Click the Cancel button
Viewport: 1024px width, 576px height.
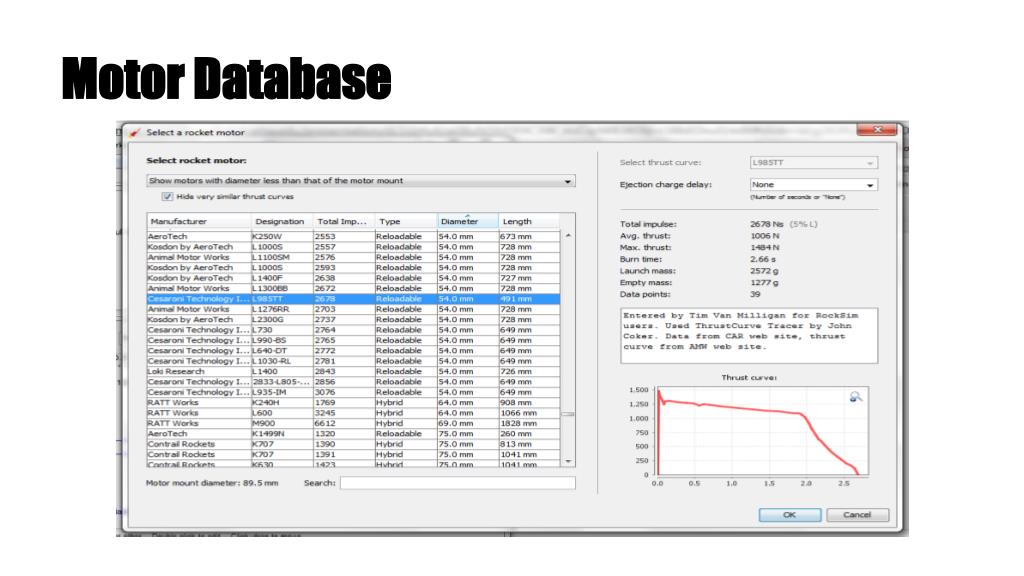point(857,515)
